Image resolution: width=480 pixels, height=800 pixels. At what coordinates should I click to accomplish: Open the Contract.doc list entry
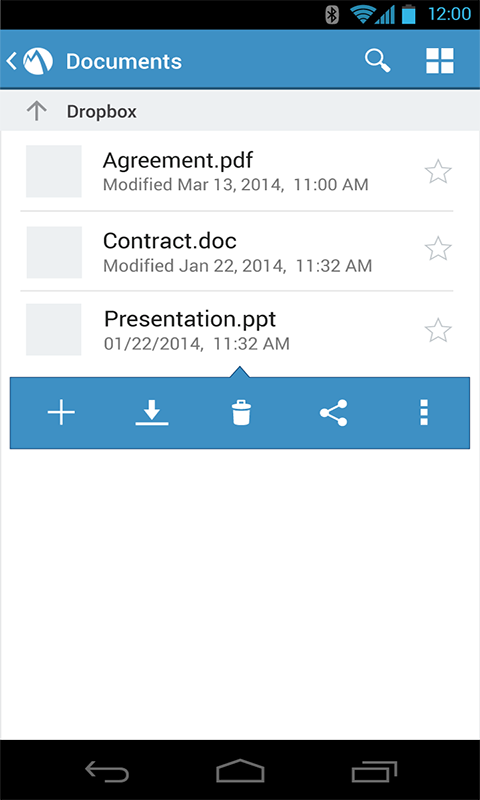(x=237, y=251)
